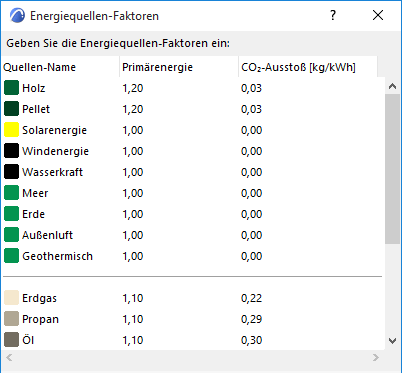402x373 pixels.
Task: Edit Pellet CO₂ value 0,03
Action: [251, 109]
